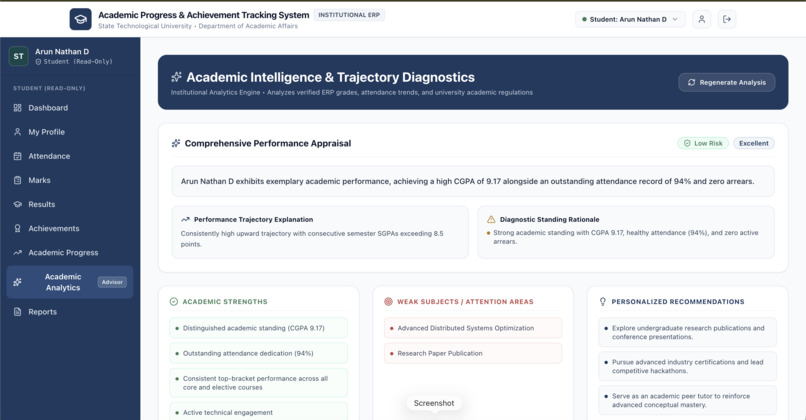806x420 pixels.
Task: Click the Achievements medal icon
Action: coord(17,229)
